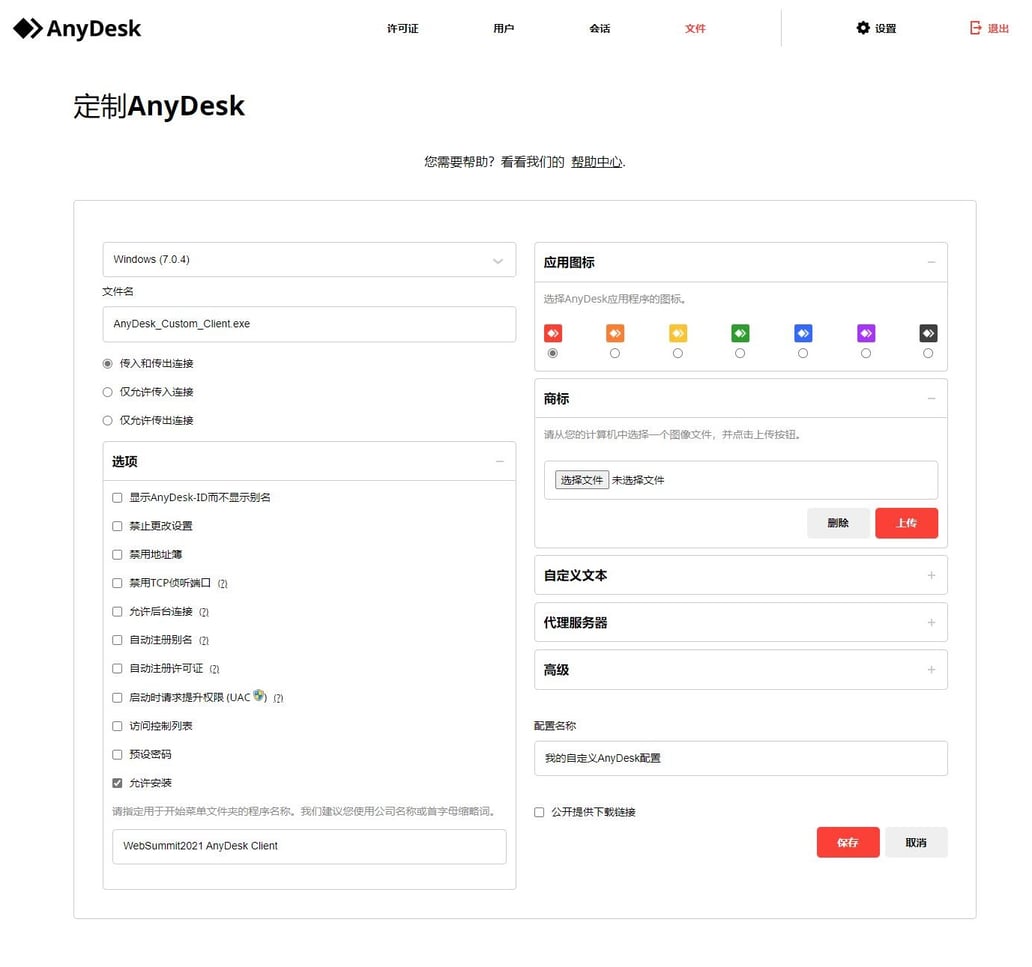Check the 禁止更改设置 option
Screen dimensions: 1032x967
point(117,526)
